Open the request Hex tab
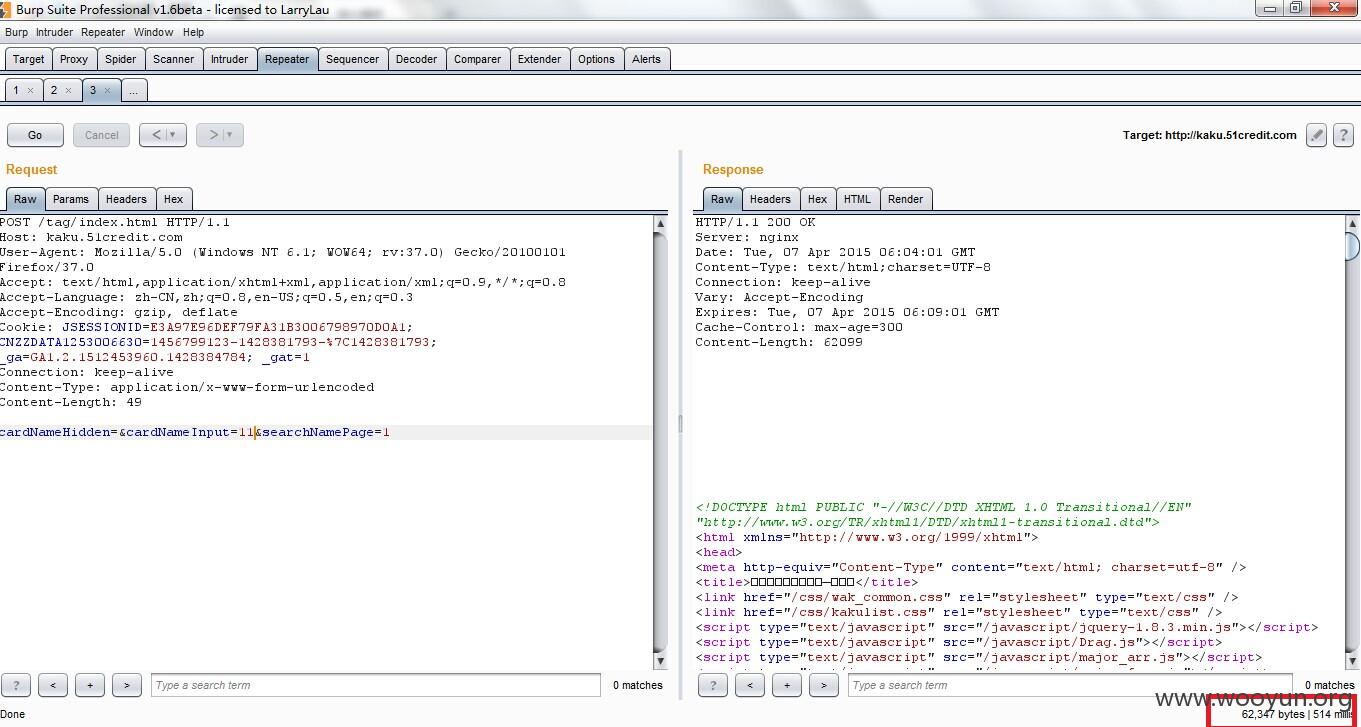1361x727 pixels. coord(174,199)
